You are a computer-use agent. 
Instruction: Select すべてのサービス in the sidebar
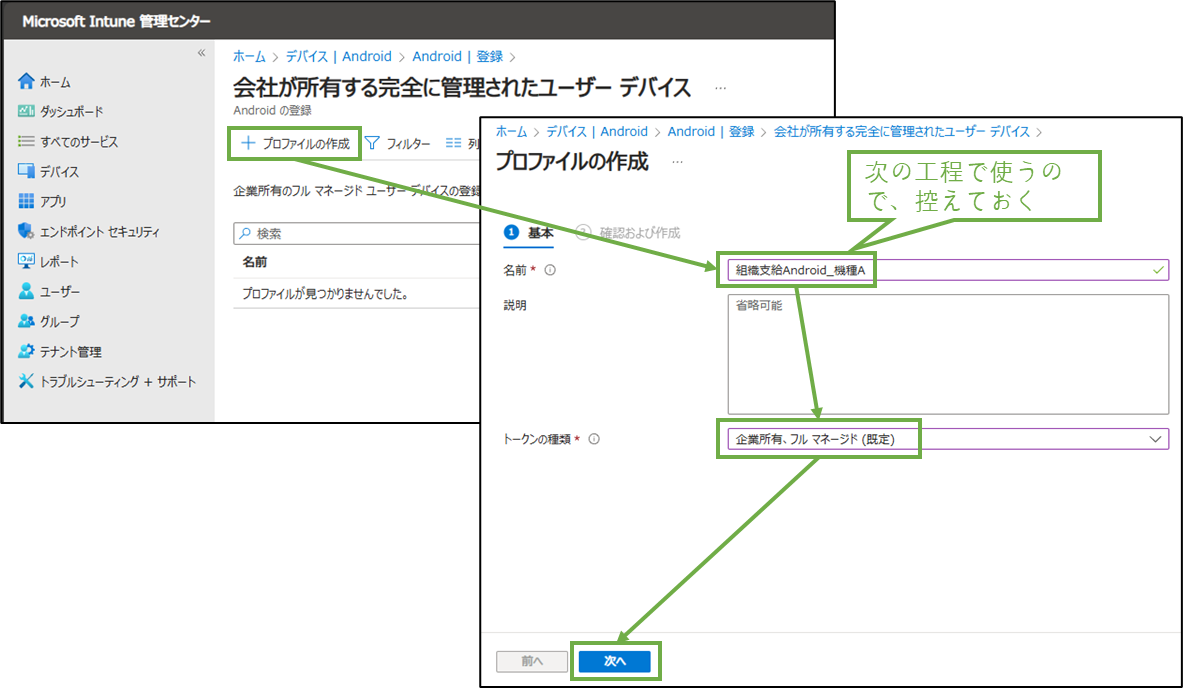79,142
